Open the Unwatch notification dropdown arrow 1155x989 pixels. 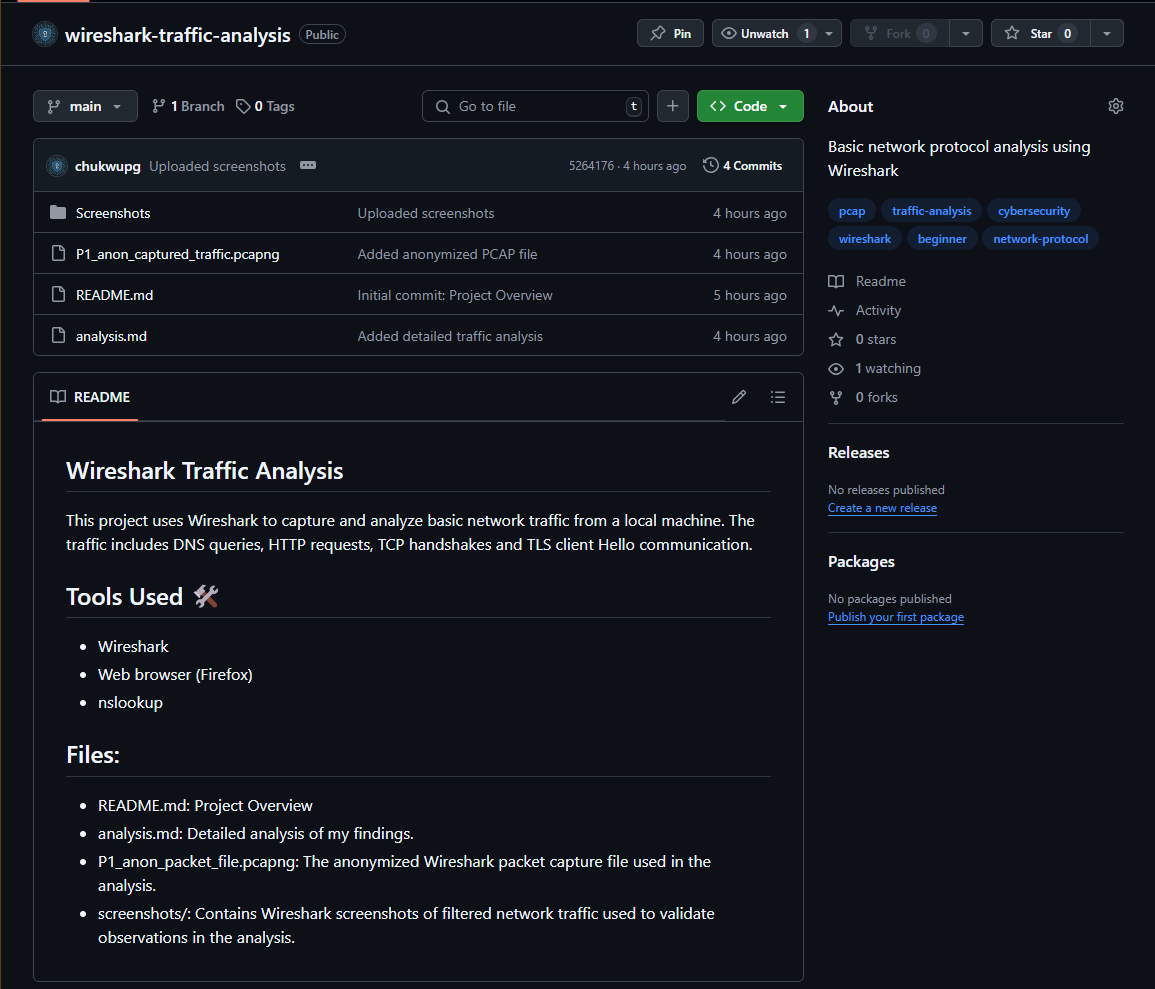829,34
